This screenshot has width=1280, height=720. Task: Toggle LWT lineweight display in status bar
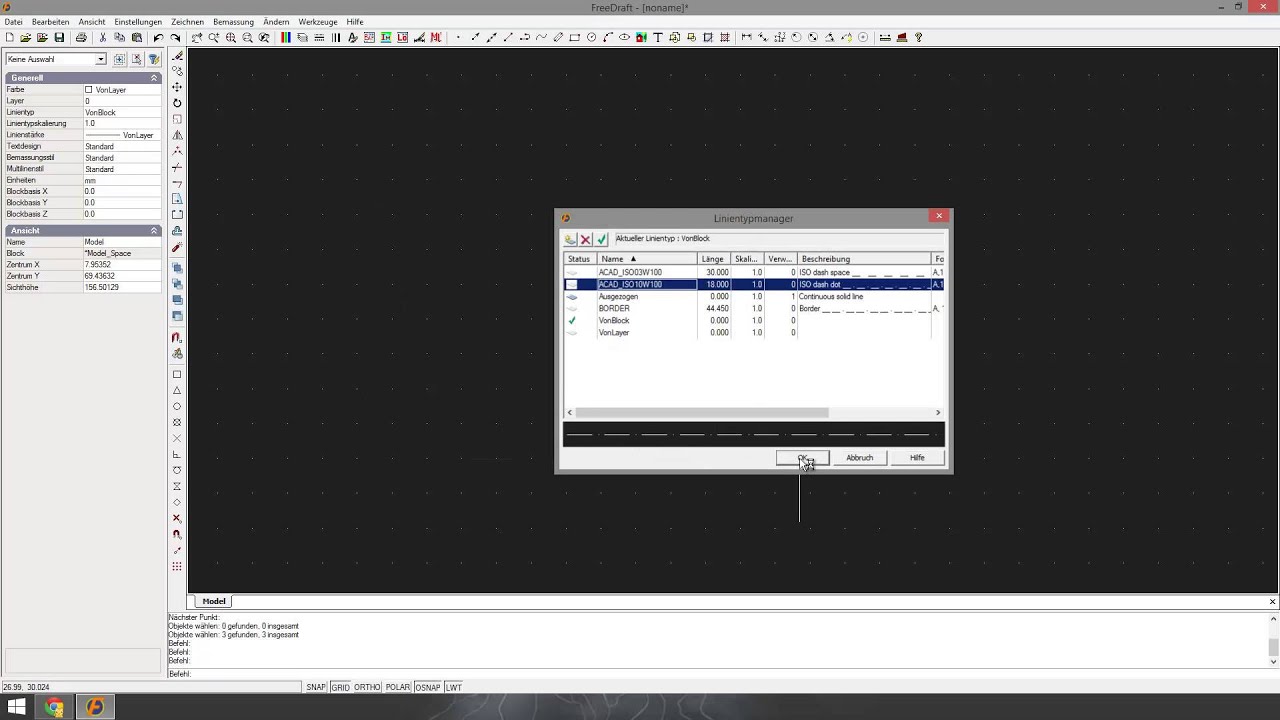pyautogui.click(x=454, y=687)
